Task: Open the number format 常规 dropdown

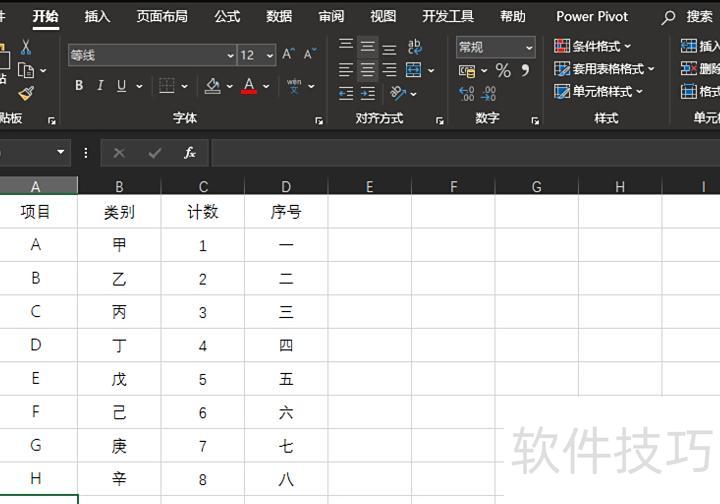Action: (x=529, y=47)
